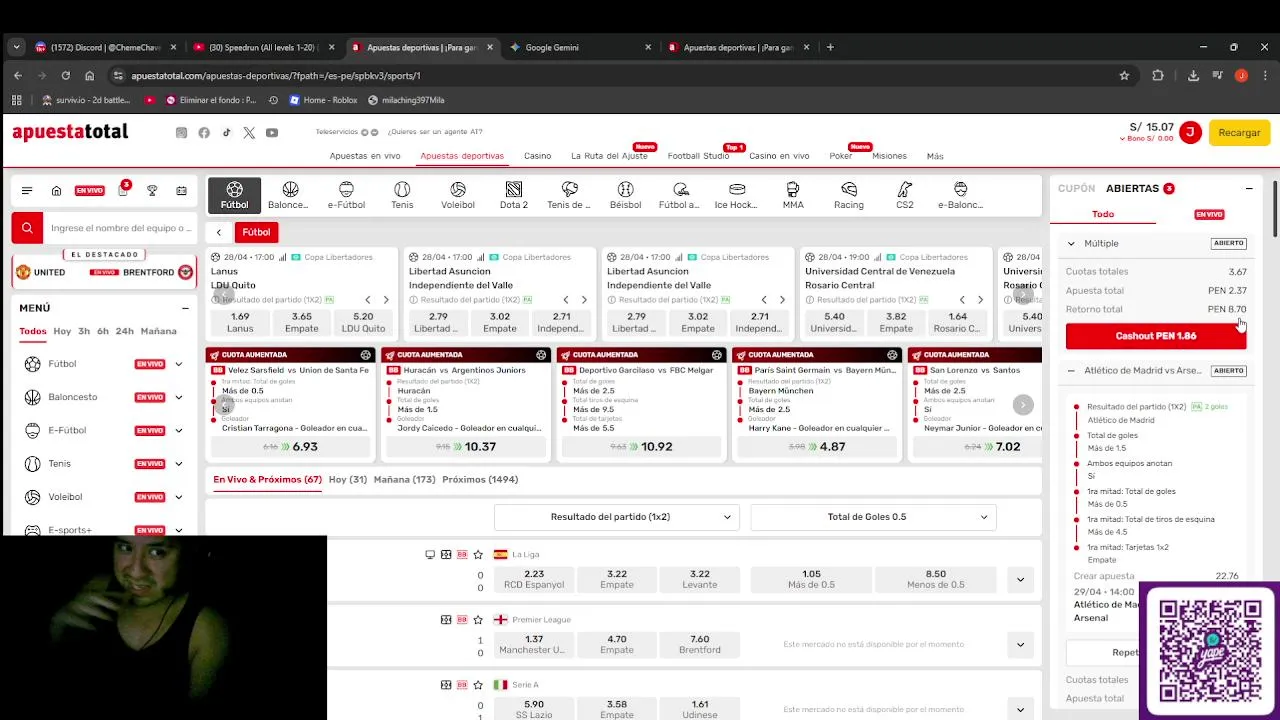Screen dimensions: 1280x720
Task: Click the browser bookmark star icon
Action: click(x=1124, y=75)
